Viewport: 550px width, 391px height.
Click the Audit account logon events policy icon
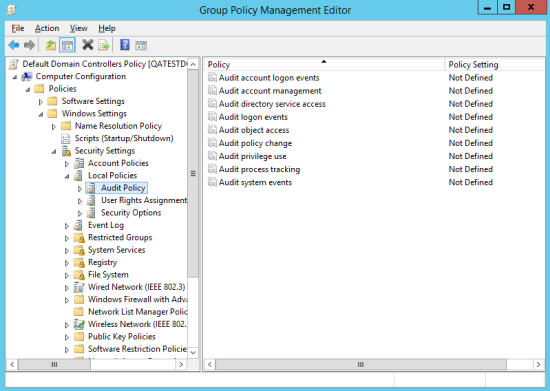tap(212, 77)
